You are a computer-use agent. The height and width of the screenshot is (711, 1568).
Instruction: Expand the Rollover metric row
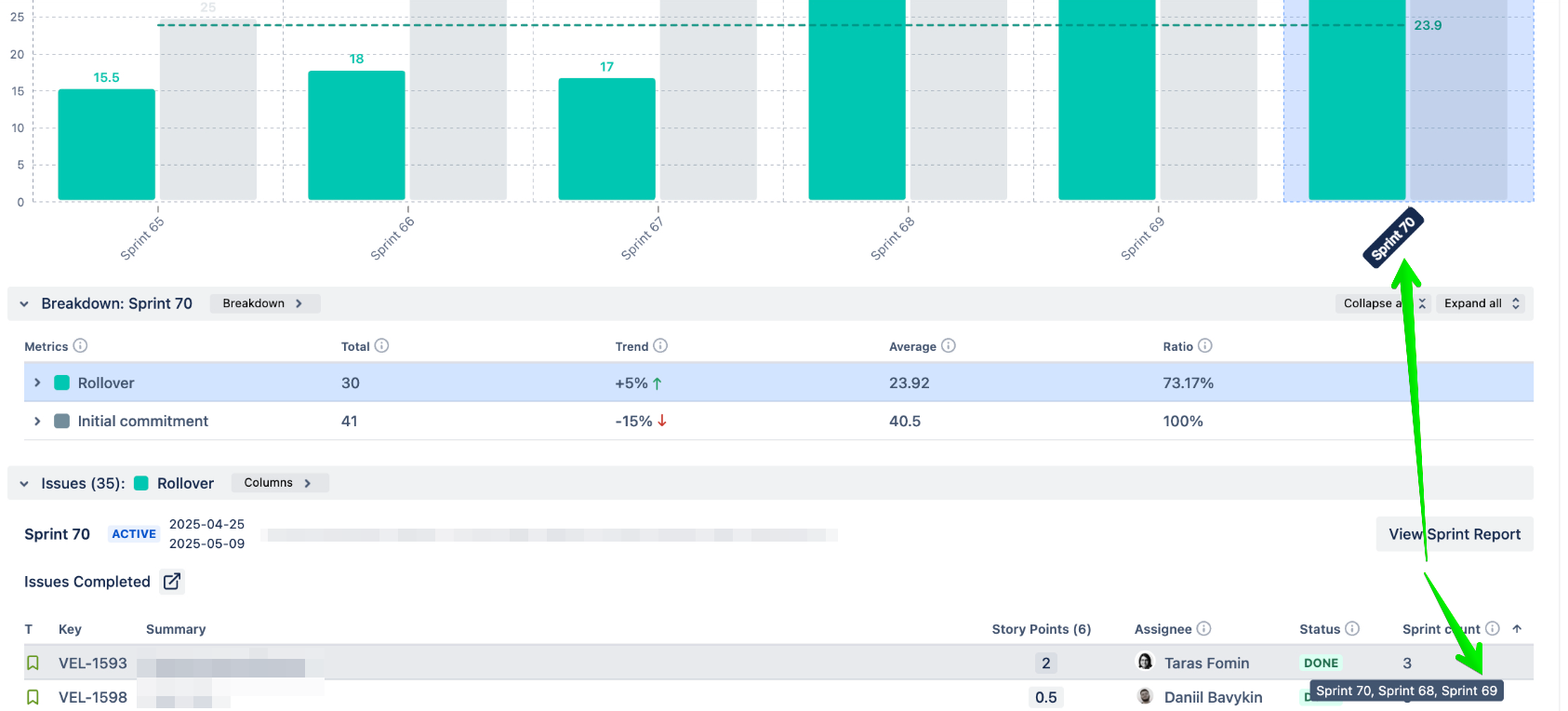click(x=37, y=382)
